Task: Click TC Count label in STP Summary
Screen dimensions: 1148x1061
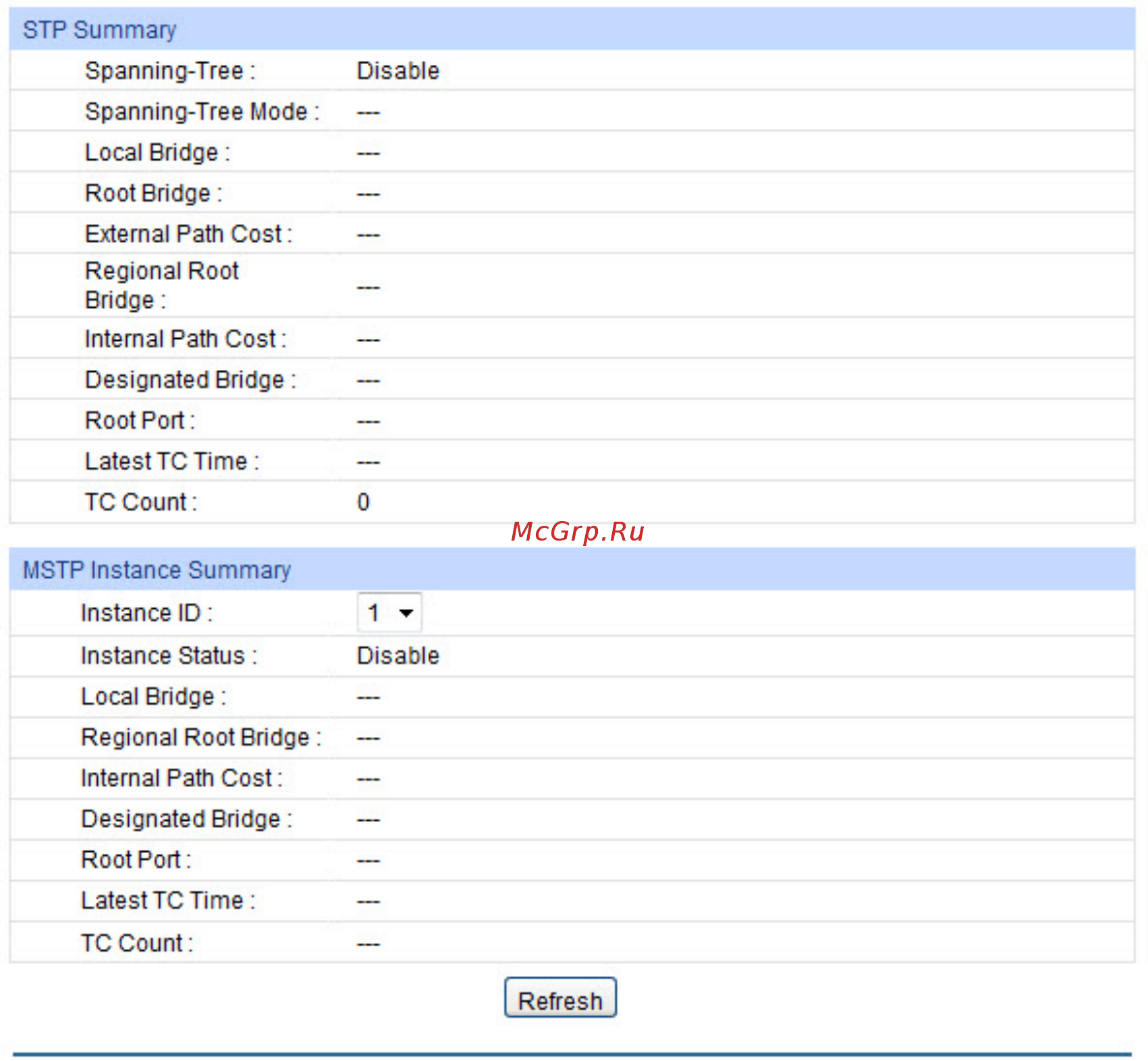Action: click(x=140, y=502)
